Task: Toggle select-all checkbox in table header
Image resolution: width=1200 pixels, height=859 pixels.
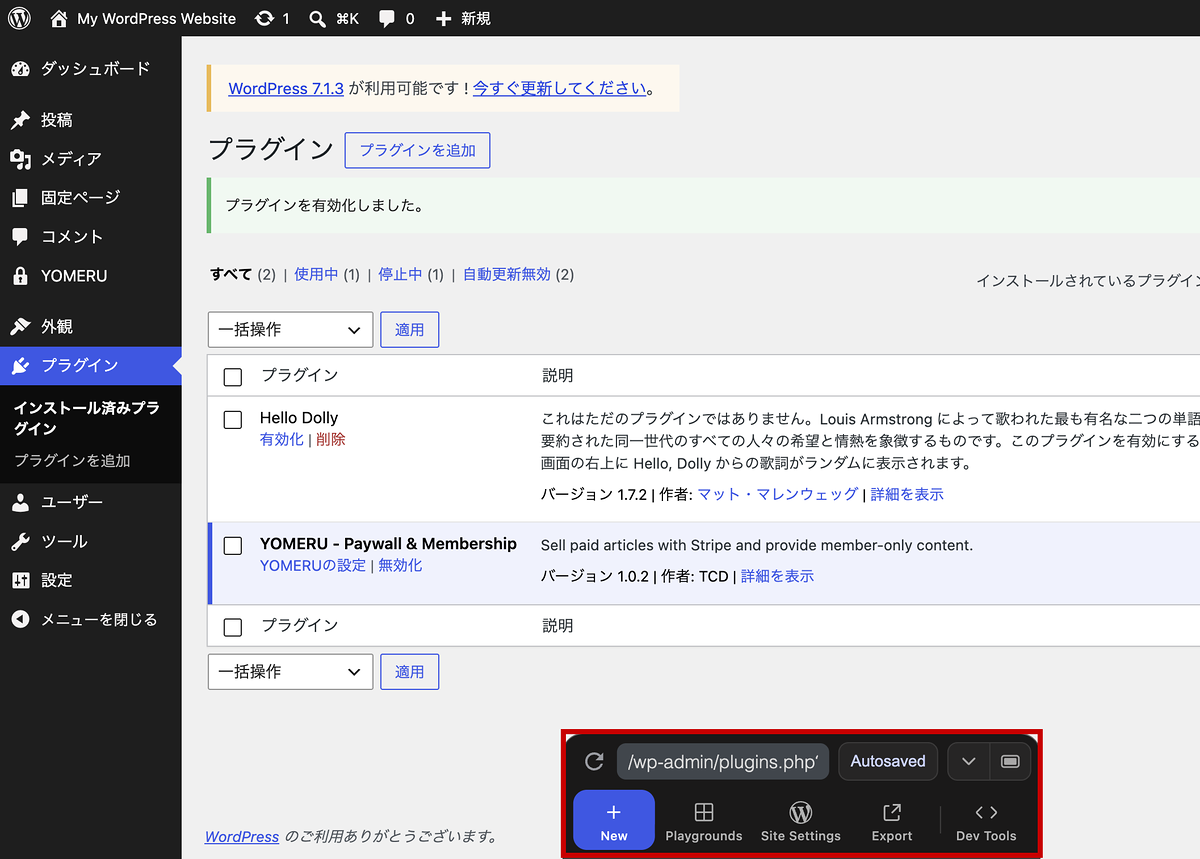Action: pyautogui.click(x=233, y=377)
